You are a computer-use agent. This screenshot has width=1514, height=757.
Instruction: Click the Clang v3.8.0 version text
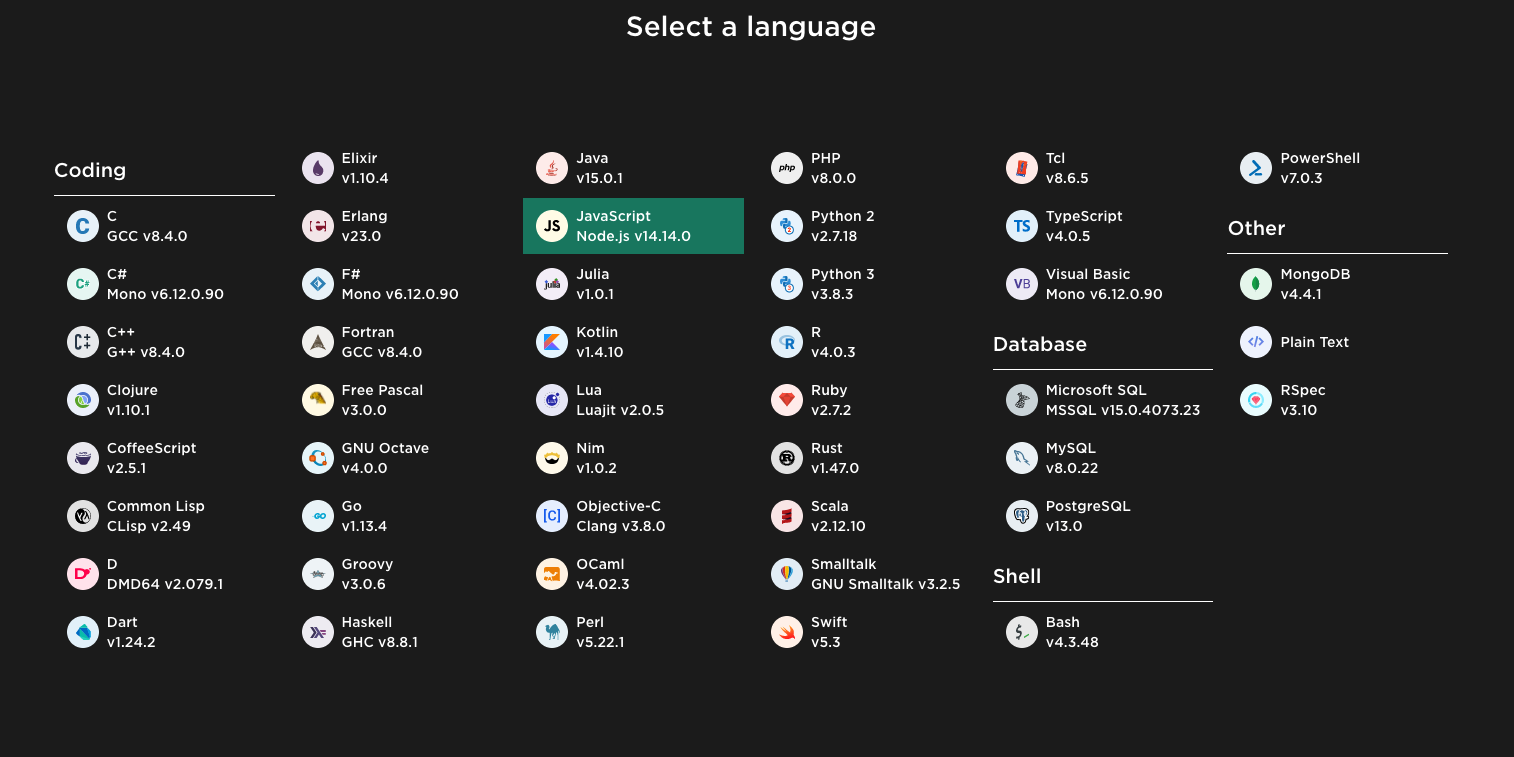(x=621, y=526)
